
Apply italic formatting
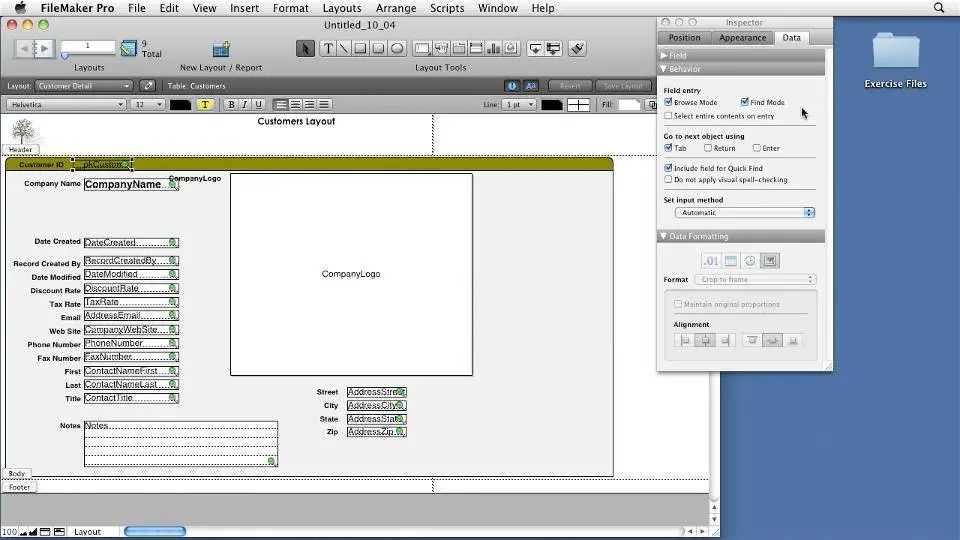(x=245, y=105)
